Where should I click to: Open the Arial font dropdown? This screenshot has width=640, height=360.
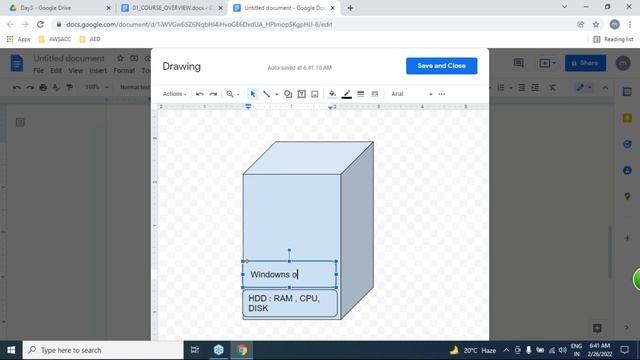[411, 94]
